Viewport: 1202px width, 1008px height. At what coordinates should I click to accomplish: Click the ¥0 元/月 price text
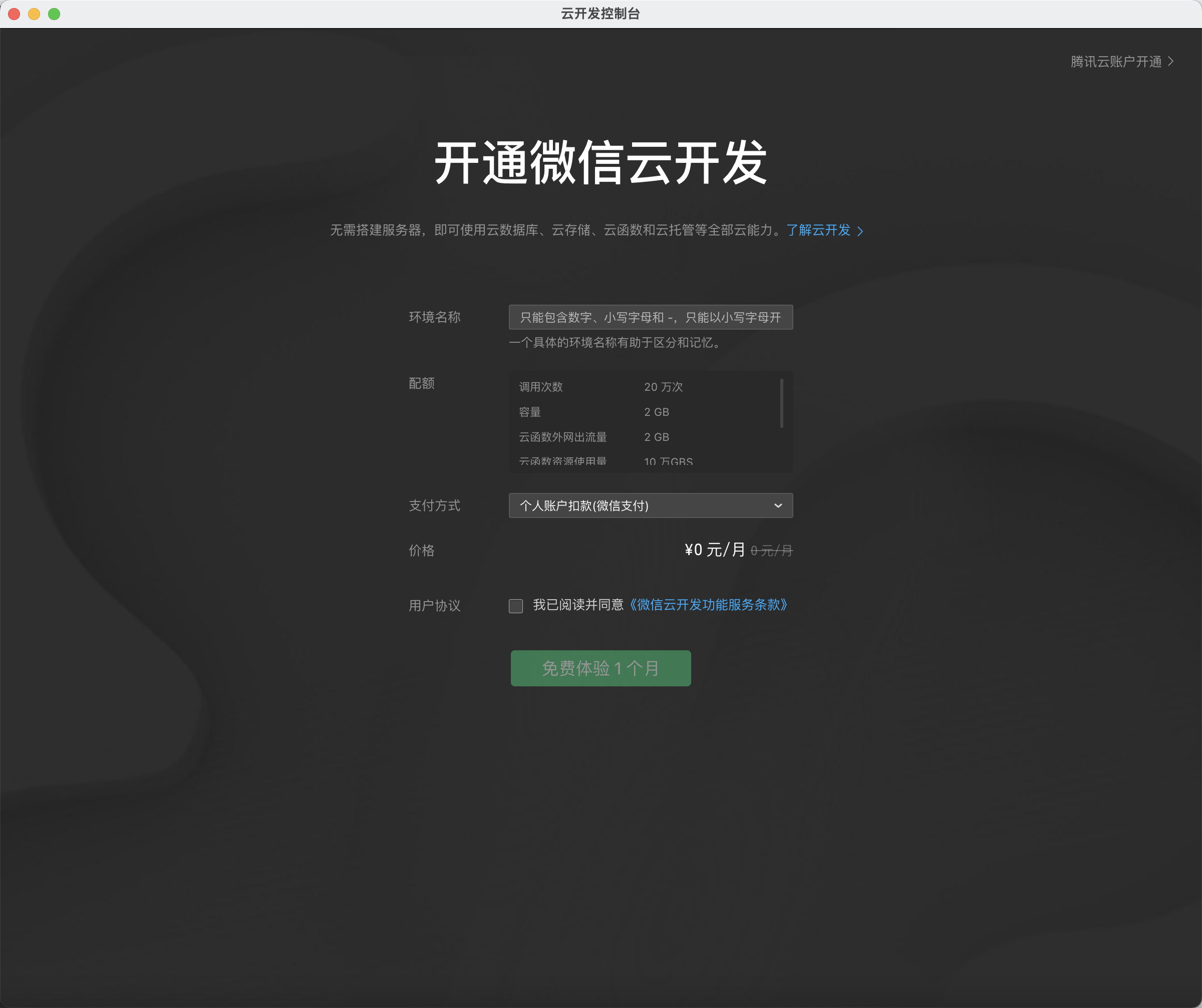[x=715, y=550]
